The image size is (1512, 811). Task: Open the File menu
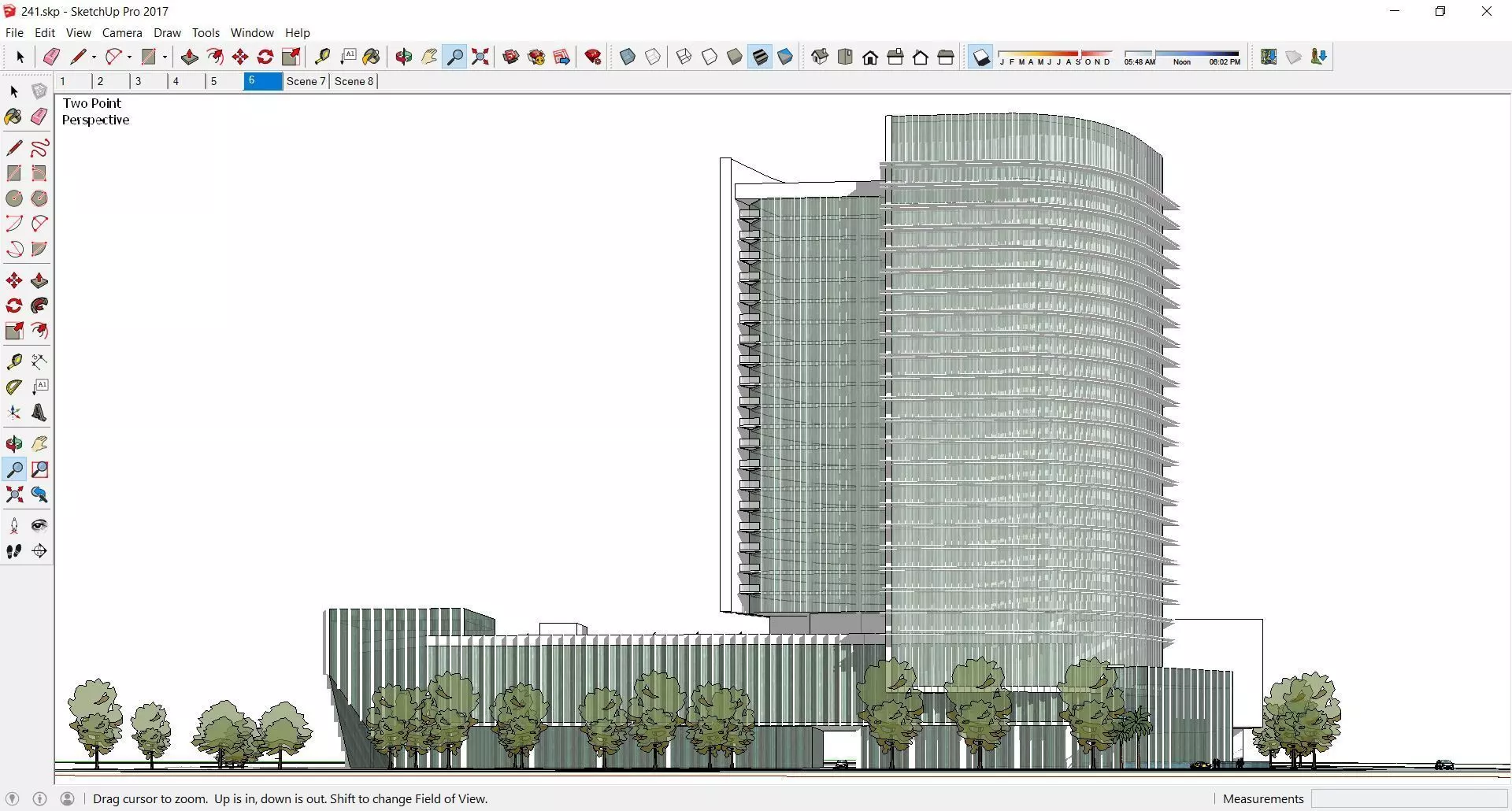[x=14, y=33]
